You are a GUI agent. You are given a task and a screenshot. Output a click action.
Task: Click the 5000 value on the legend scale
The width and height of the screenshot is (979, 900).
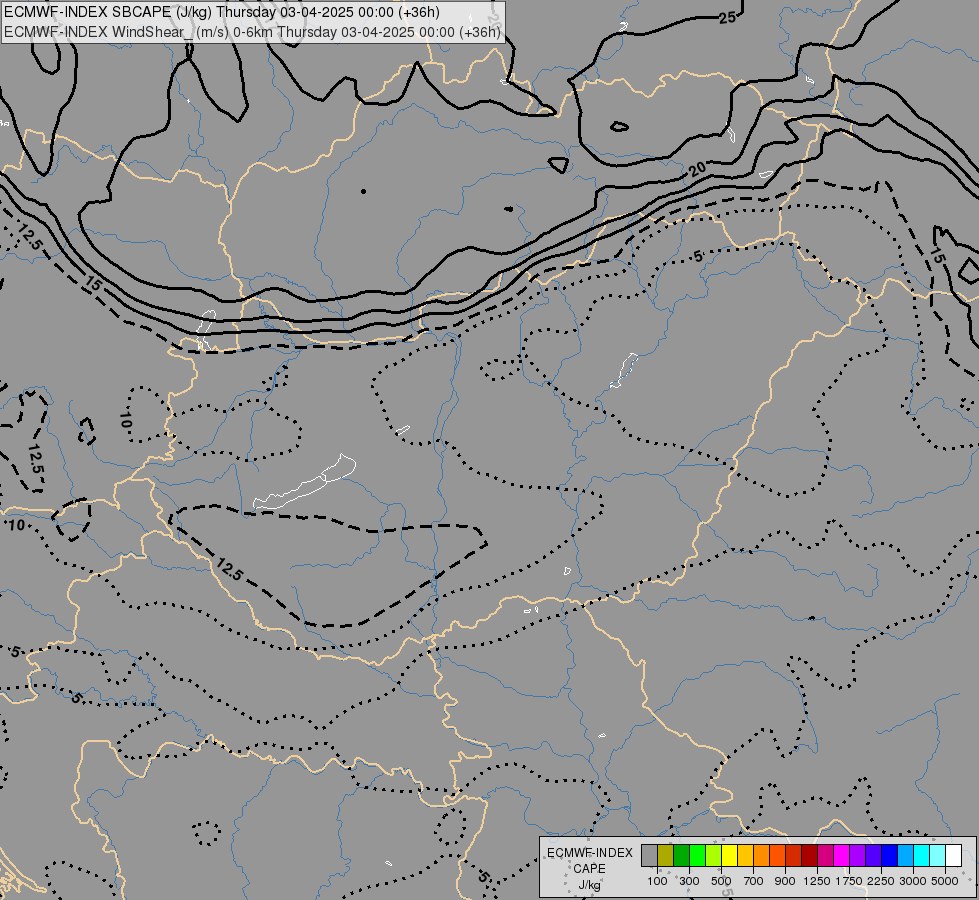(945, 881)
